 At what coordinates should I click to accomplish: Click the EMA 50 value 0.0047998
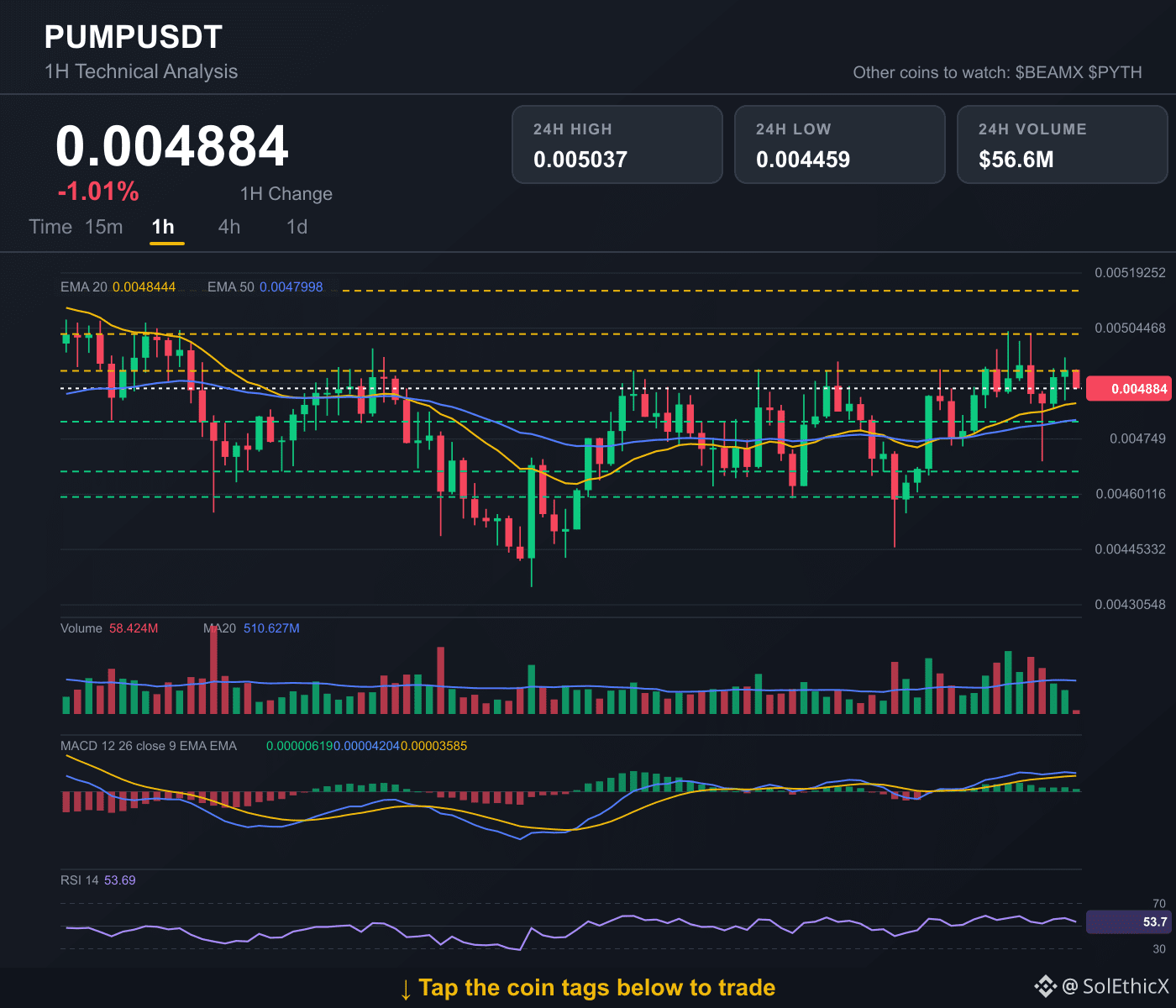click(x=291, y=287)
